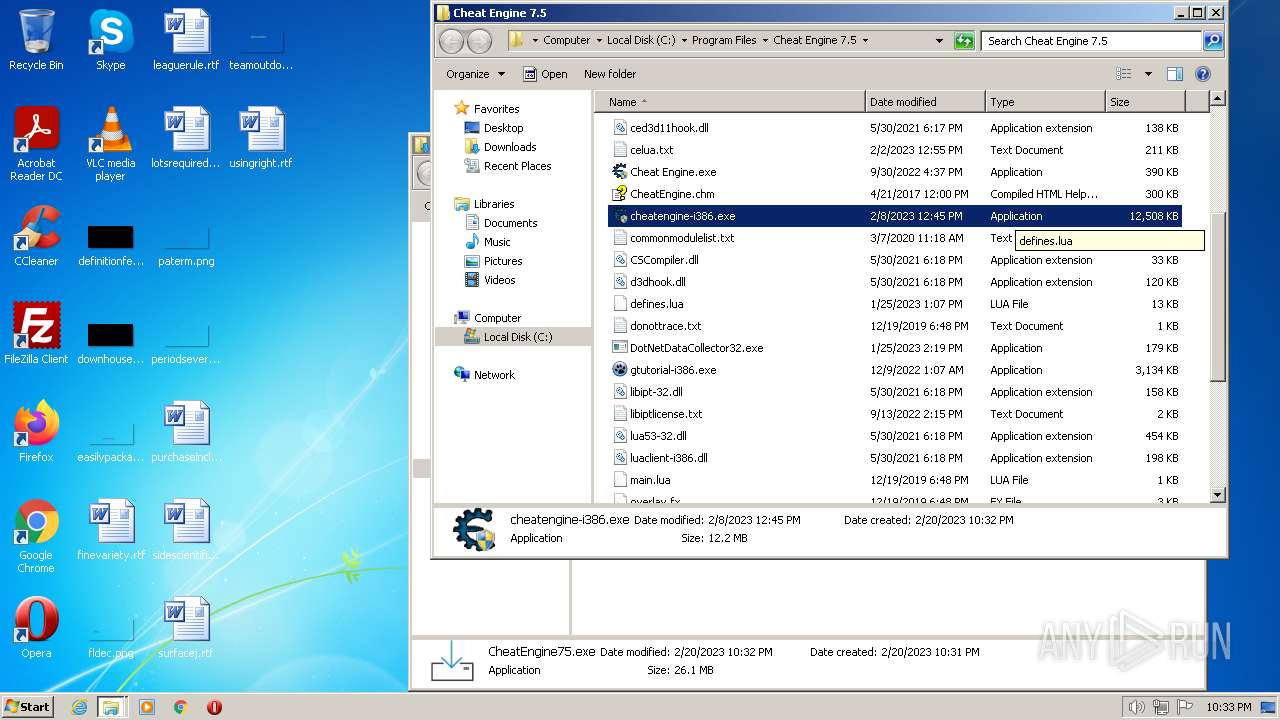The image size is (1280, 720).
Task: Launch the Skype desktop shortcut
Action: 110,40
